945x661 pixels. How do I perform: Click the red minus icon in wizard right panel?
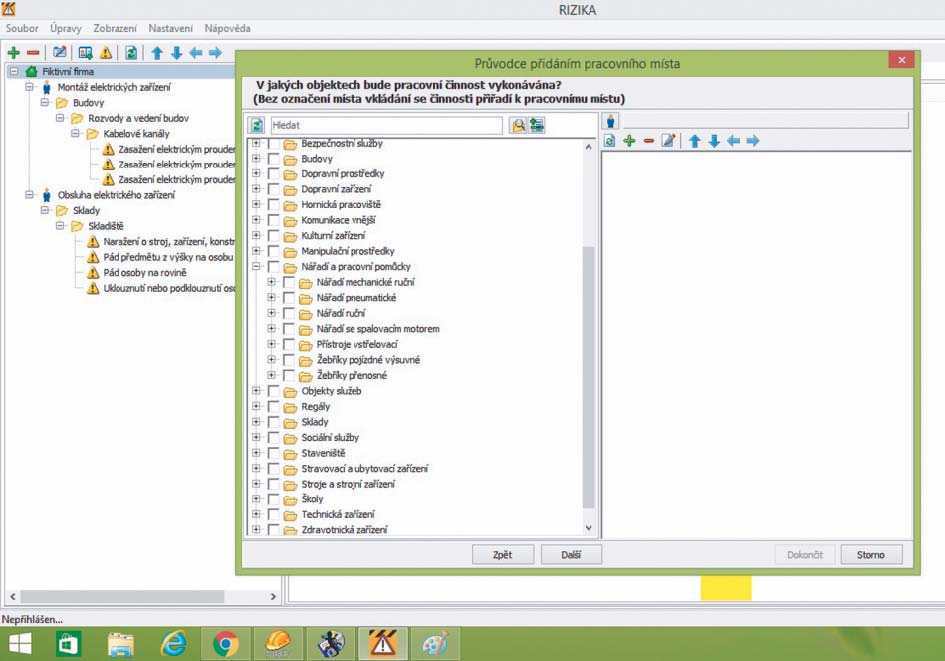tap(648, 141)
